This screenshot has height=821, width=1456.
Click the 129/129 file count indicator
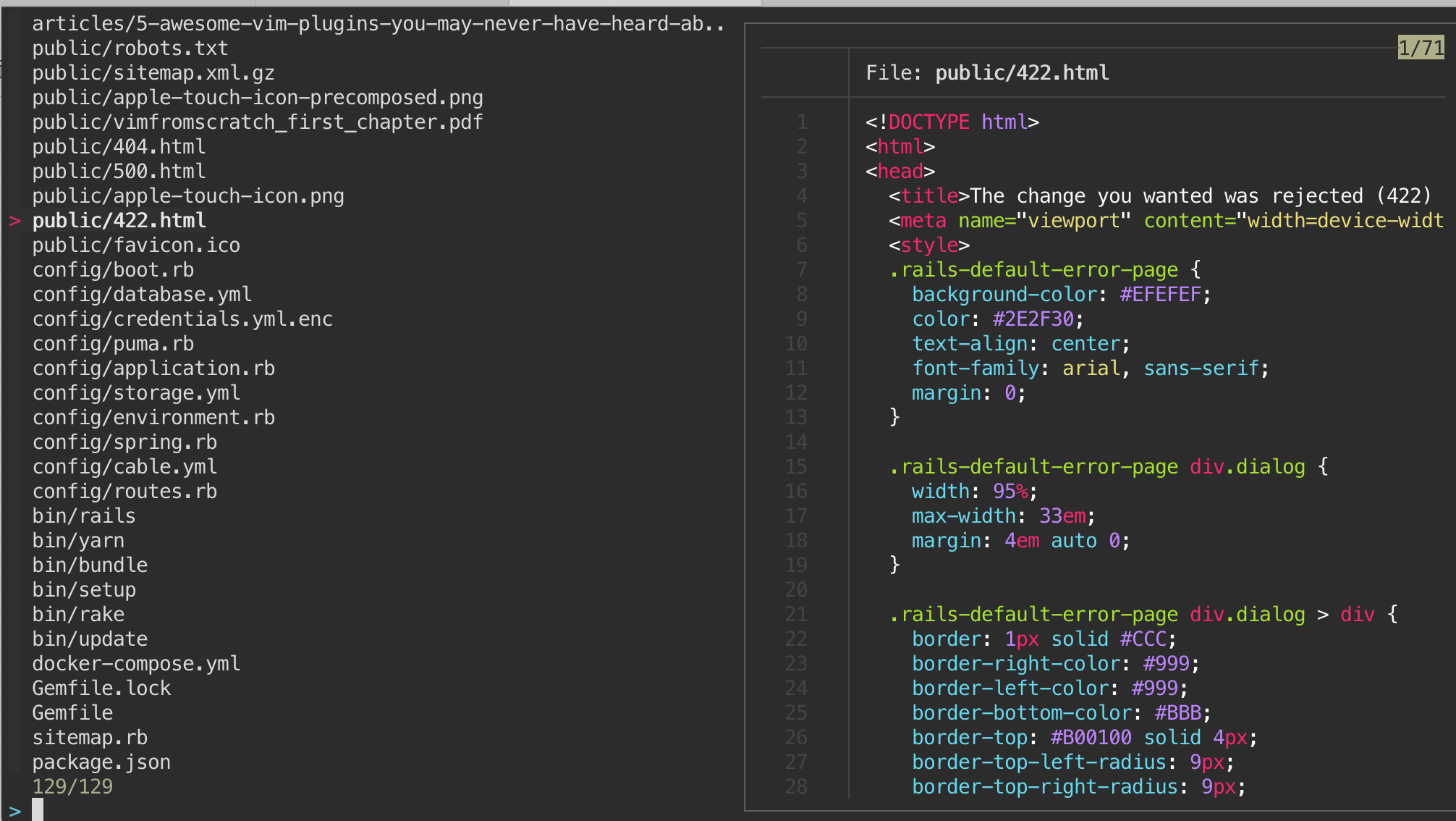(72, 786)
